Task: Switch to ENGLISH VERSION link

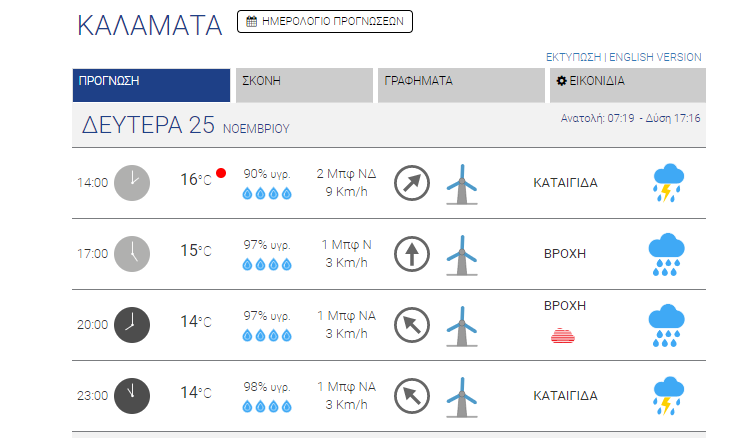Action: (x=655, y=57)
